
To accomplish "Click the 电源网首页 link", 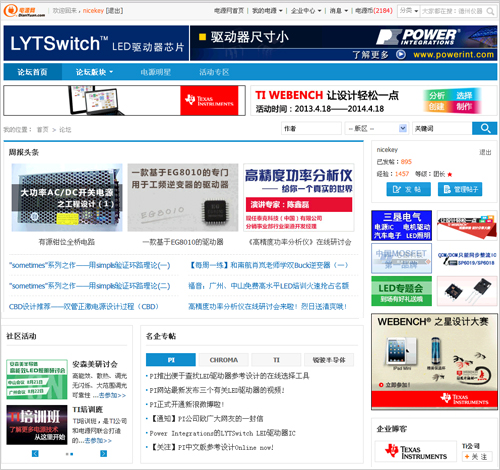I will [x=229, y=11].
